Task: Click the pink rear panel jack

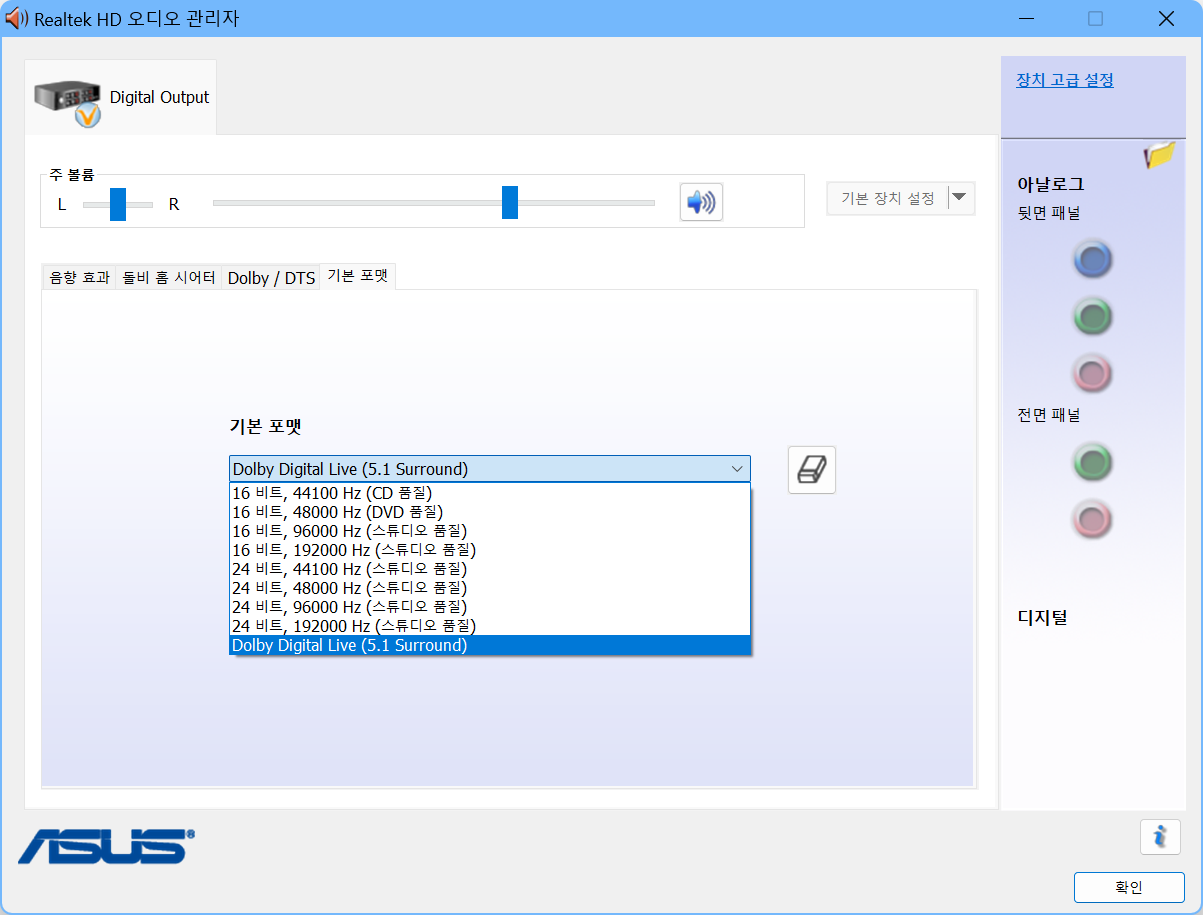Action: [1093, 374]
